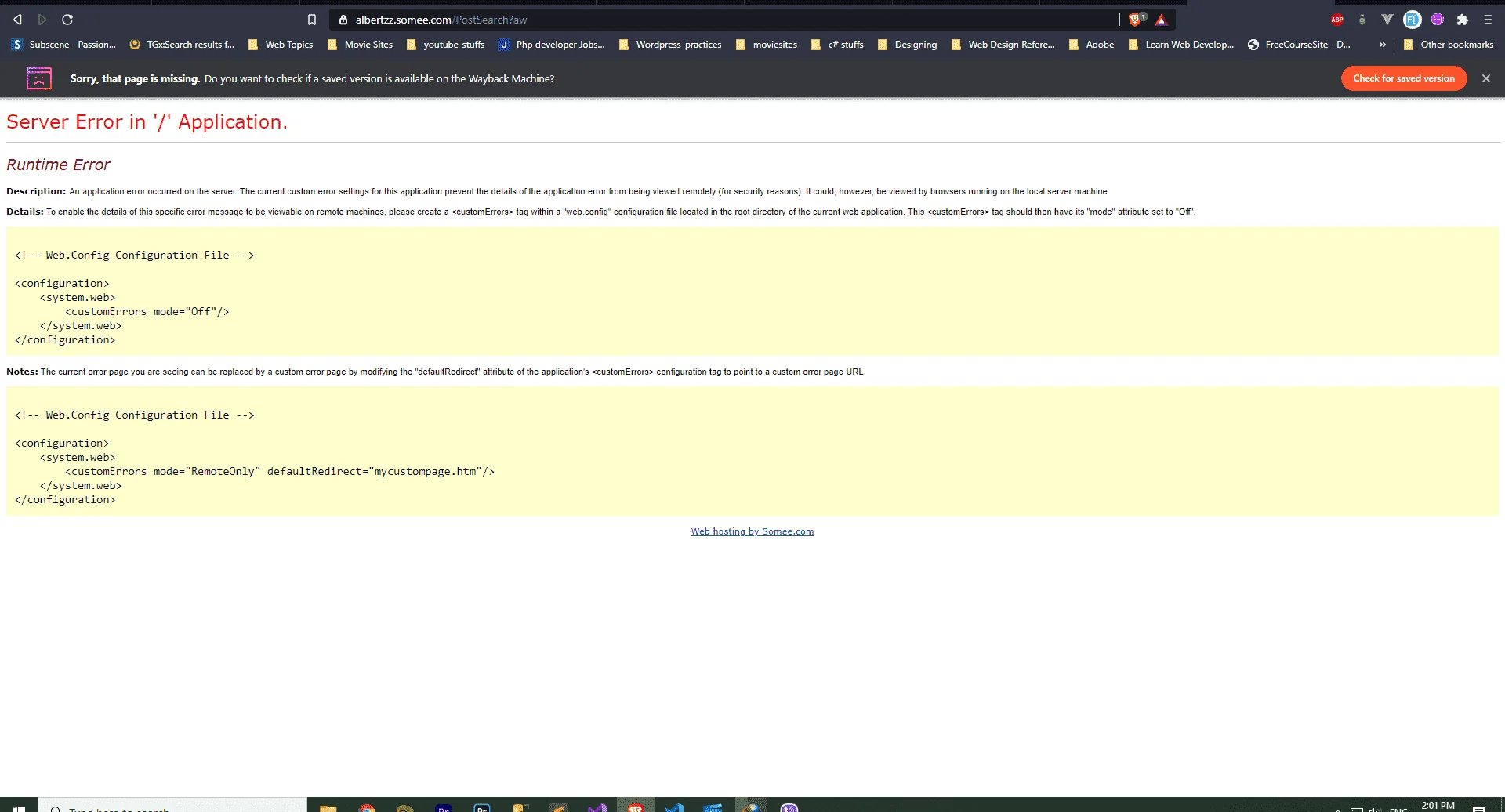The image size is (1505, 812).
Task: Click the bold Description: label
Action: click(36, 191)
